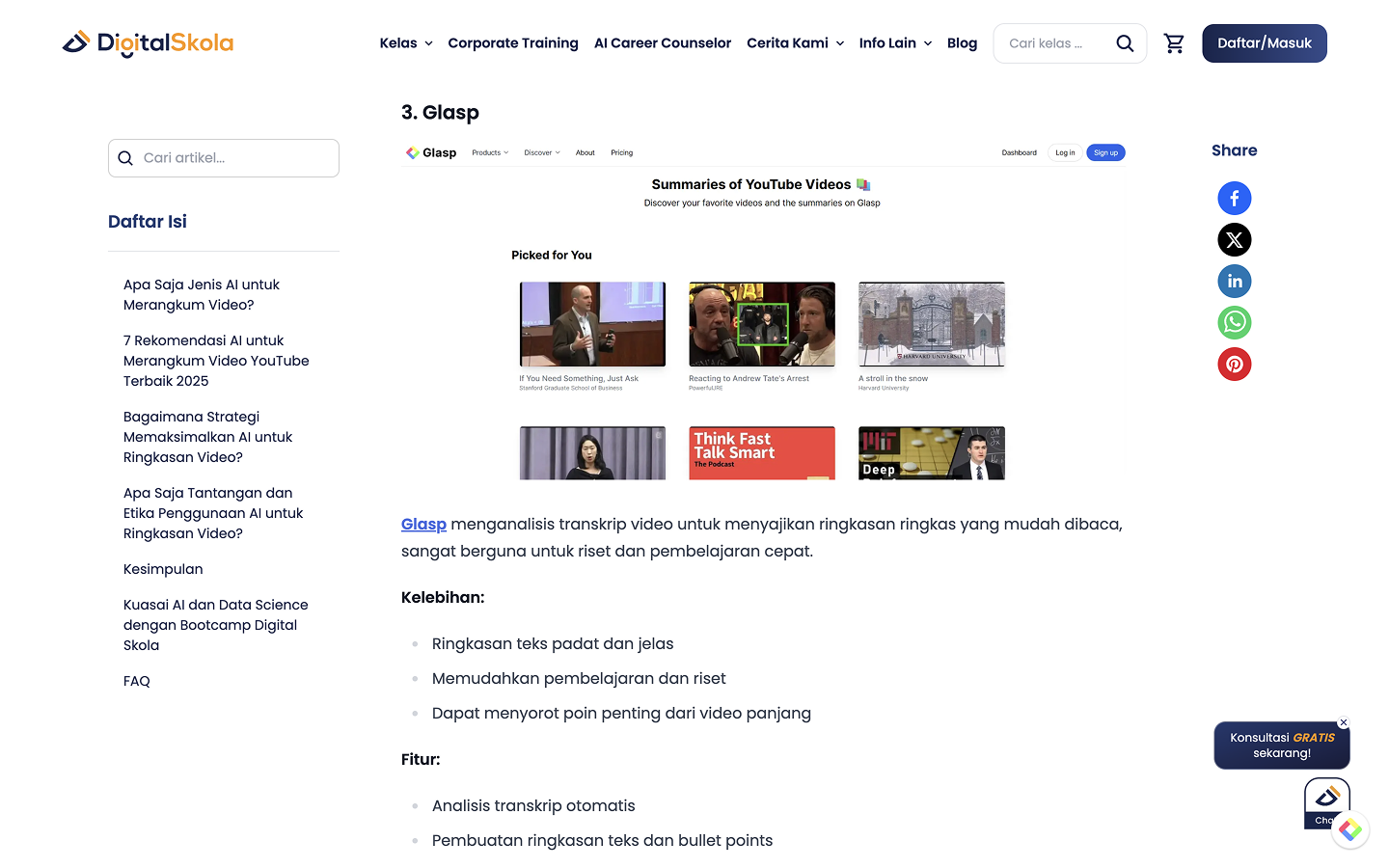Screen dimensions: 1389x868
Task: Share article on X
Action: (1235, 240)
